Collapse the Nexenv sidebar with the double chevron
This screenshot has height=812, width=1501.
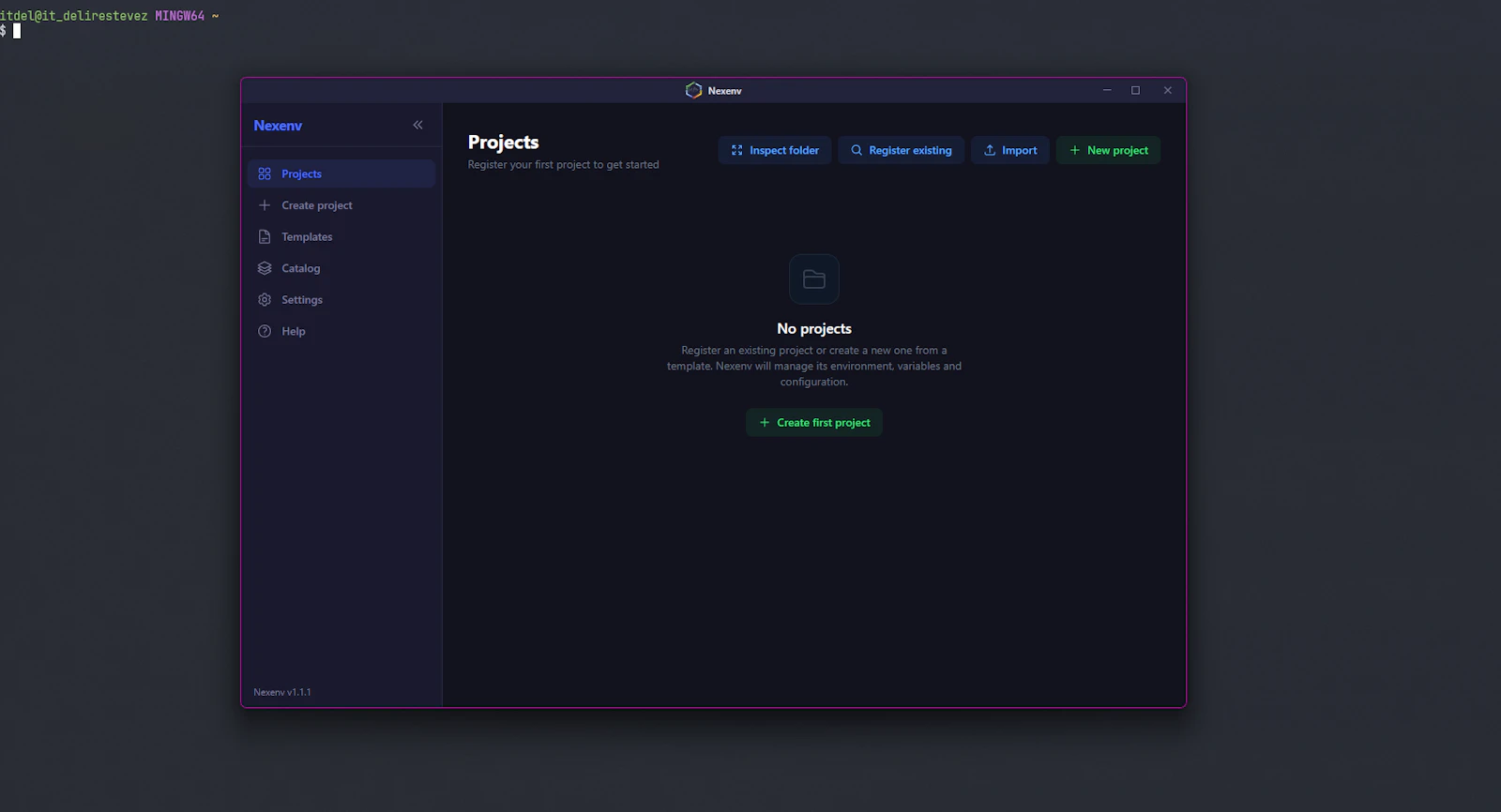(x=417, y=125)
